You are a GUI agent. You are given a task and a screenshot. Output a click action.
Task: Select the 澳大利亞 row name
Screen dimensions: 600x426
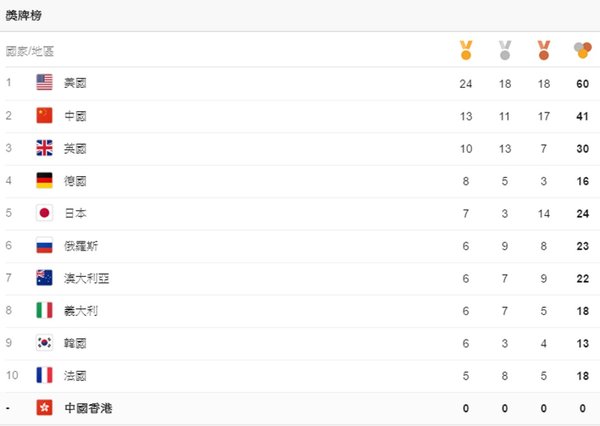click(x=86, y=278)
